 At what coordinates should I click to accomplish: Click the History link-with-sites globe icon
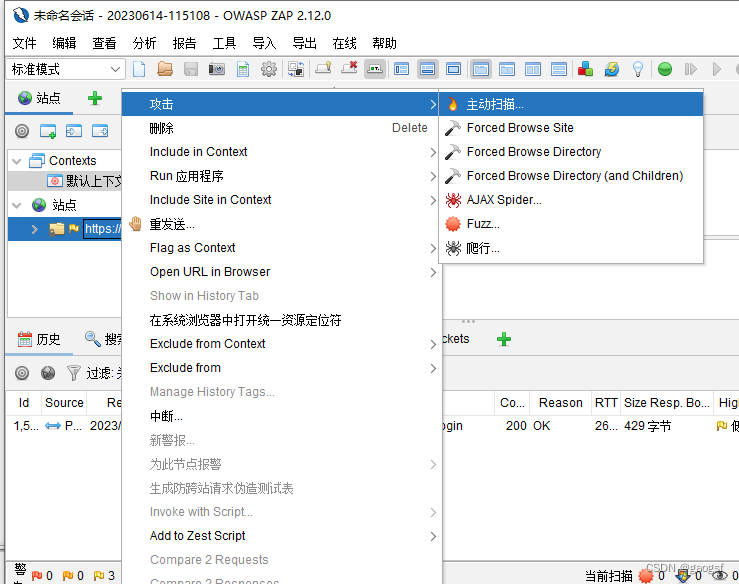[48, 373]
